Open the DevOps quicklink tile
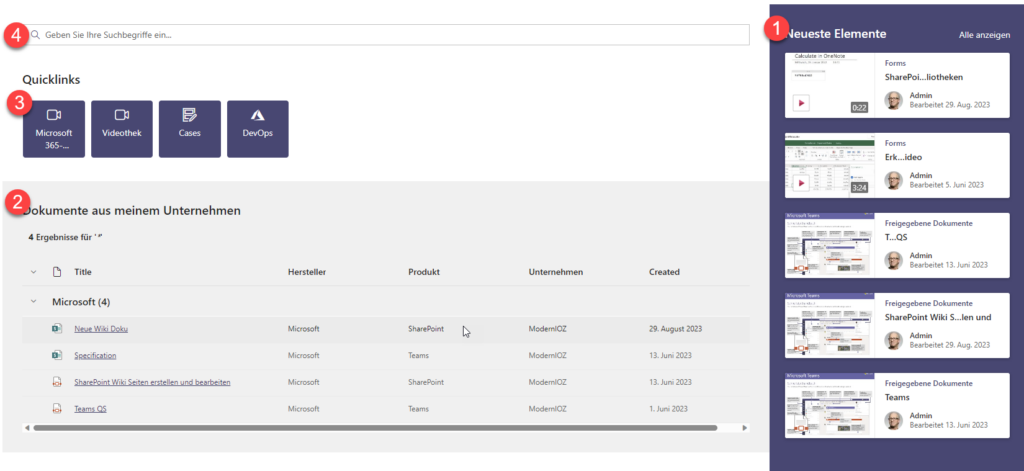This screenshot has height=471, width=1024. click(x=257, y=129)
